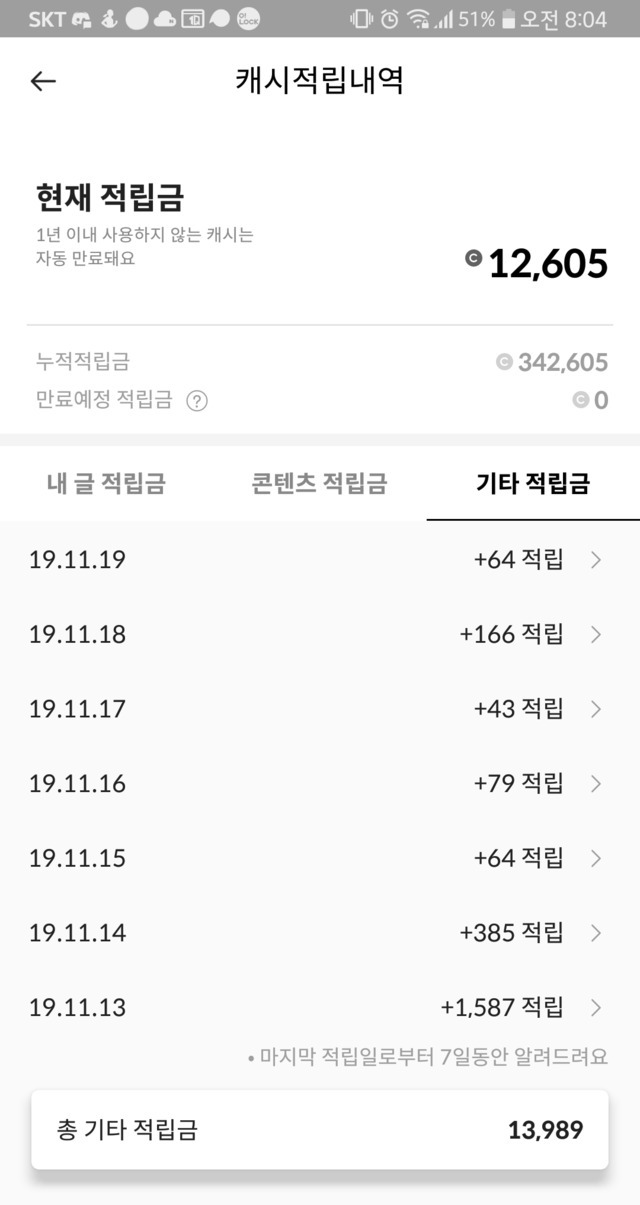Expand the 19.11.18 entry chevron

point(596,634)
